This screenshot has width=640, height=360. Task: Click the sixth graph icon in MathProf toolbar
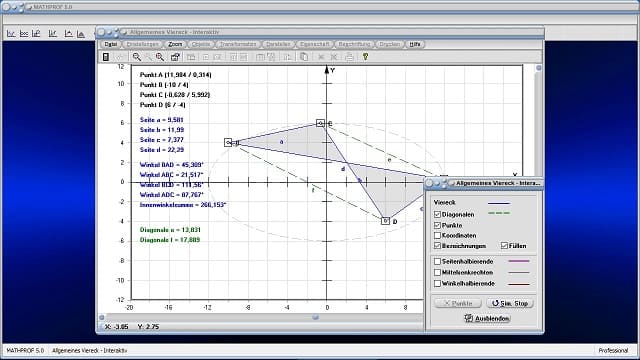81,34
